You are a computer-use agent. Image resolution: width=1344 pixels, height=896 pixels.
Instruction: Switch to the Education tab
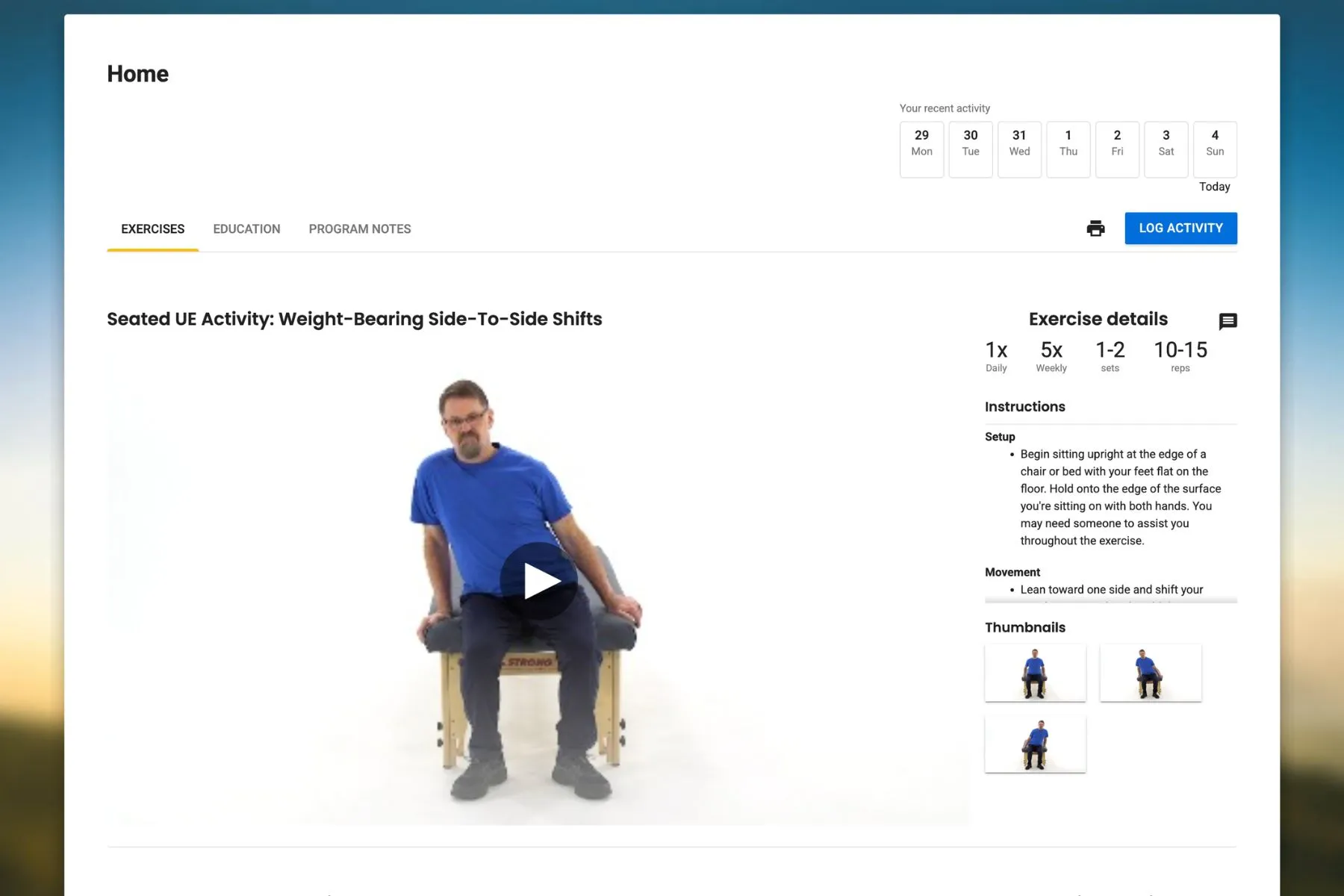coord(246,229)
